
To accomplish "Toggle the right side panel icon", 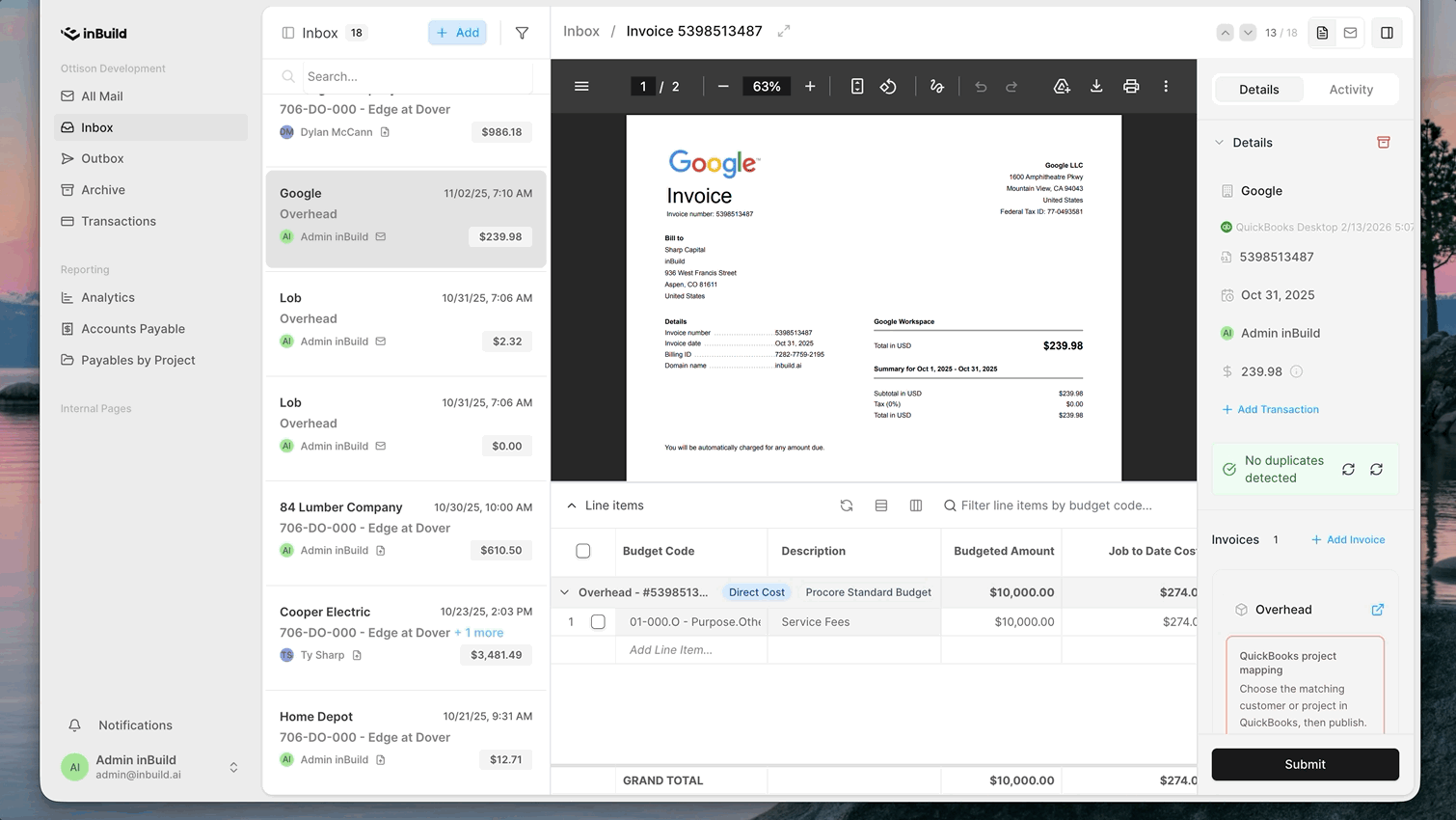I will click(x=1387, y=33).
